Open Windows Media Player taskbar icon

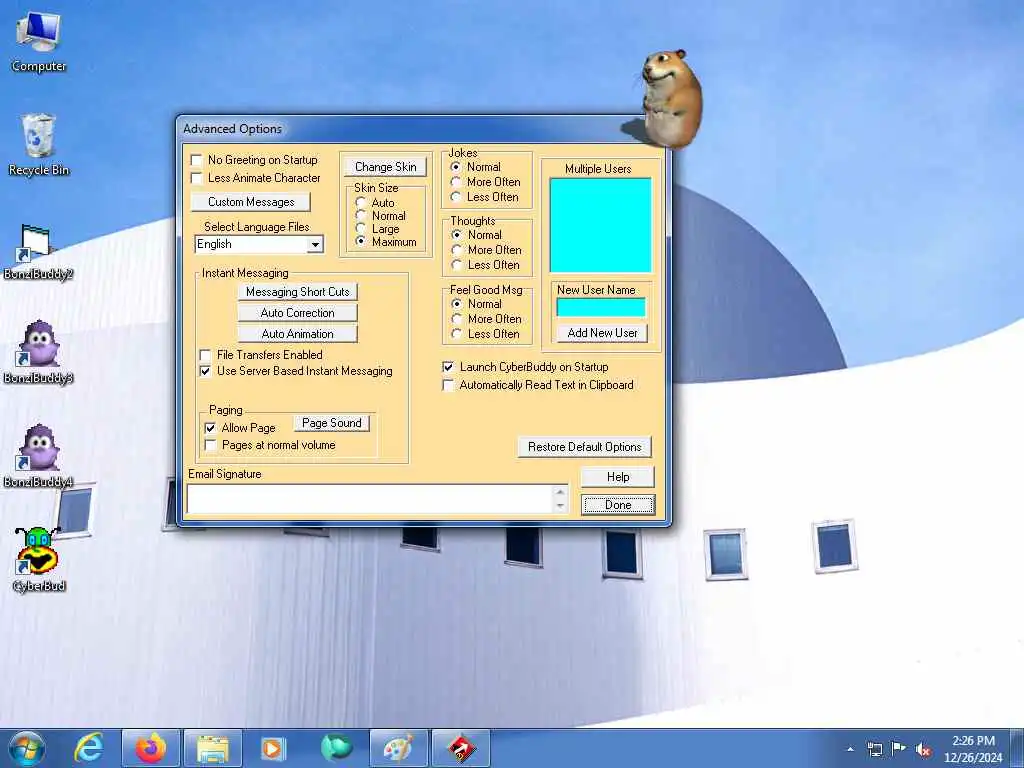click(274, 748)
